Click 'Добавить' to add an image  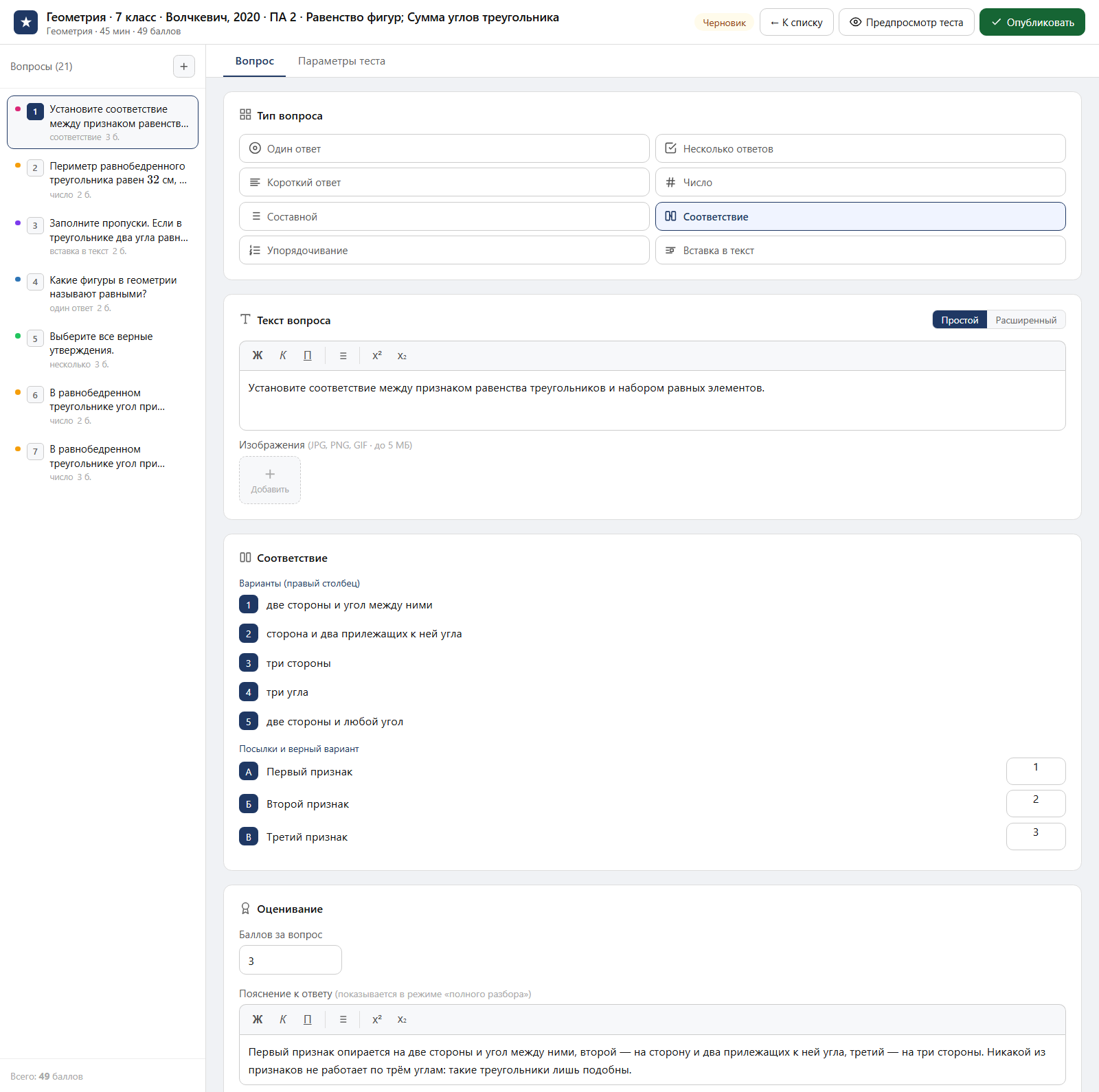[270, 480]
